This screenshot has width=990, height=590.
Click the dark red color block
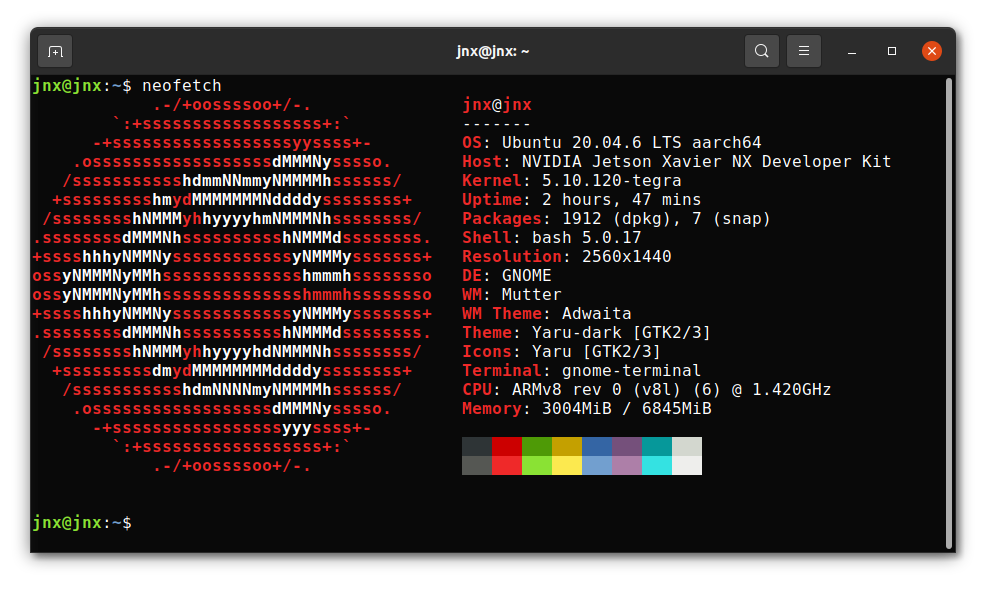click(507, 447)
